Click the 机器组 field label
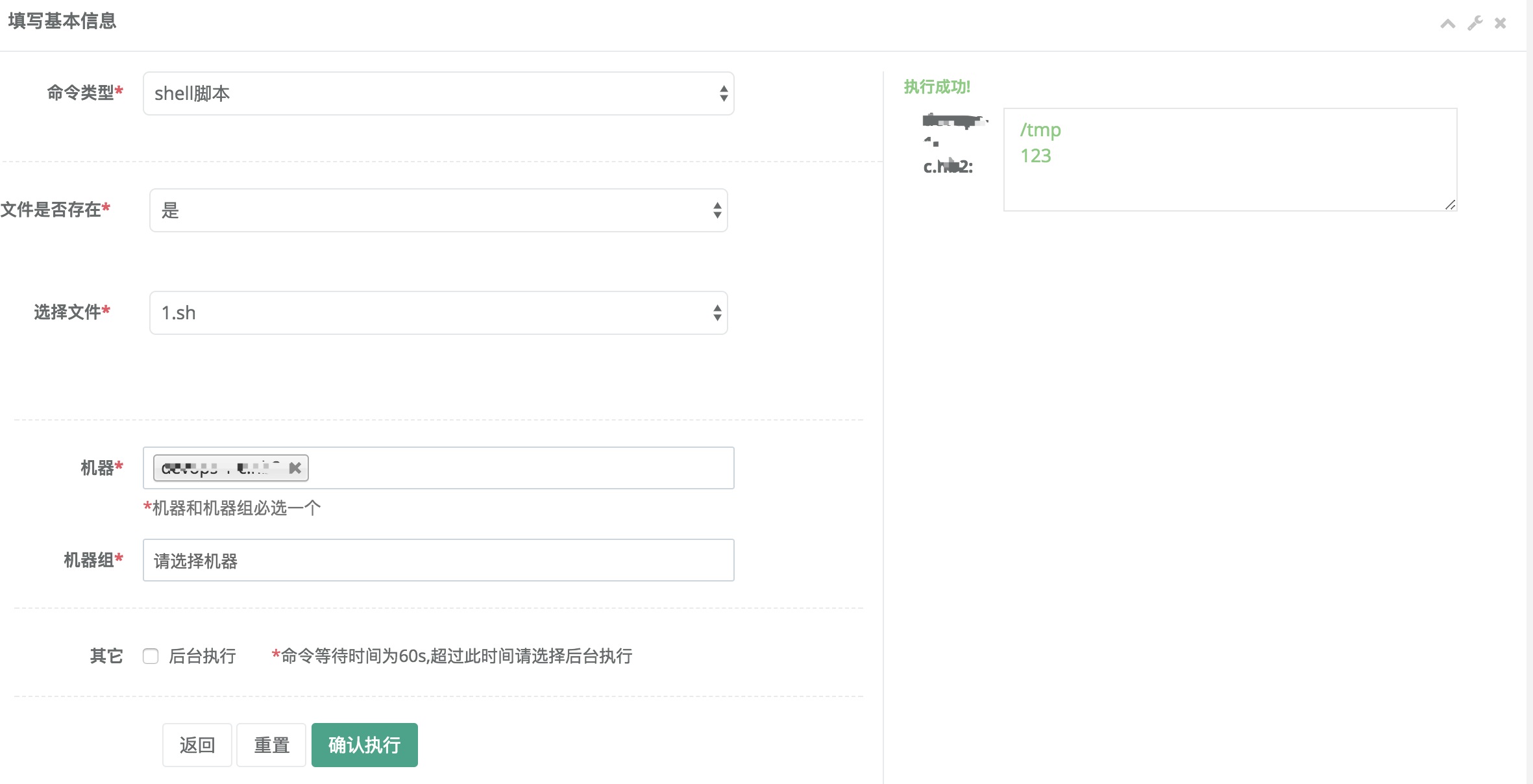The width and height of the screenshot is (1533, 784). tap(93, 560)
